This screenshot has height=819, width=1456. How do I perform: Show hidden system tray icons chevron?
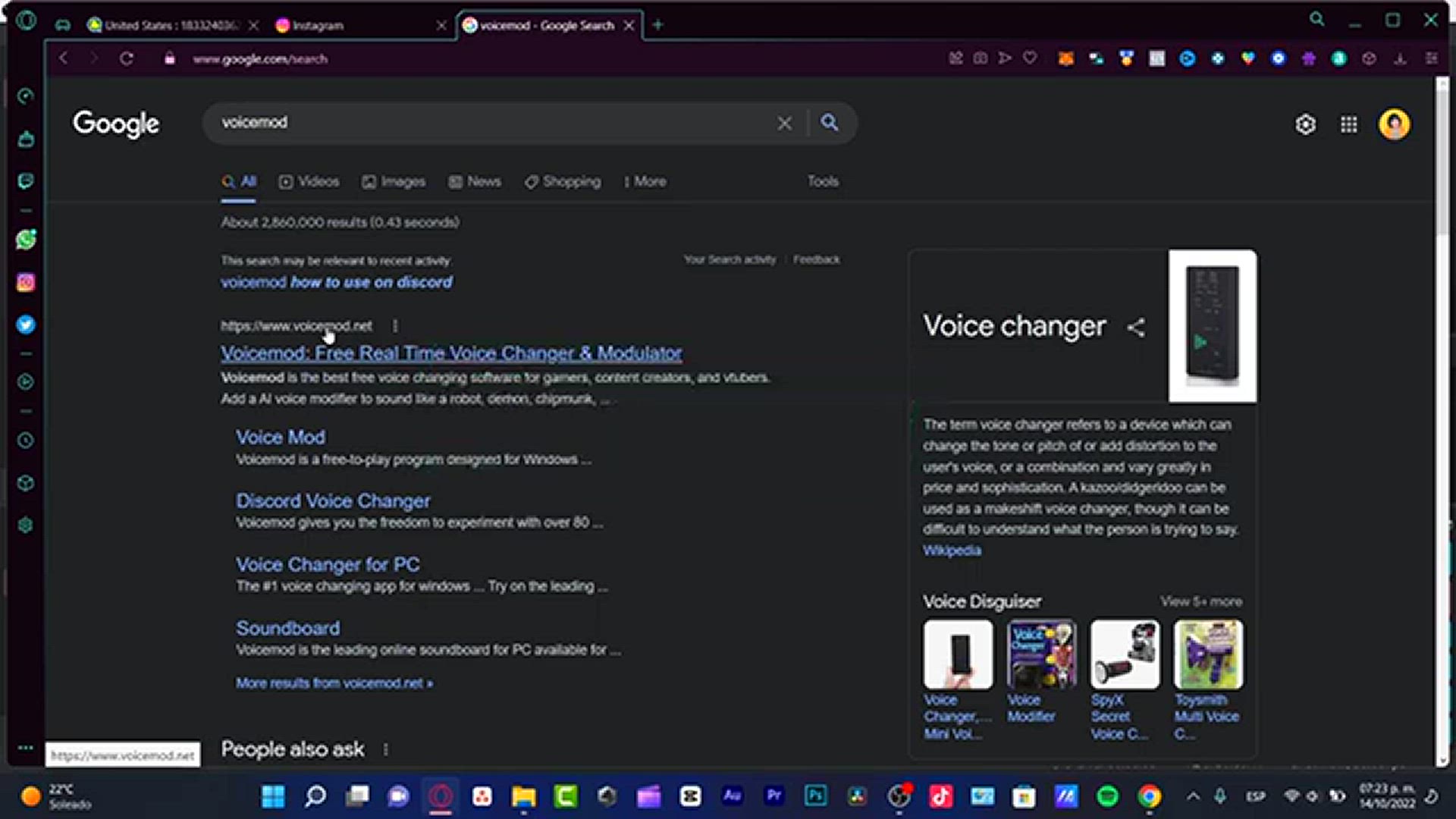click(x=1193, y=796)
